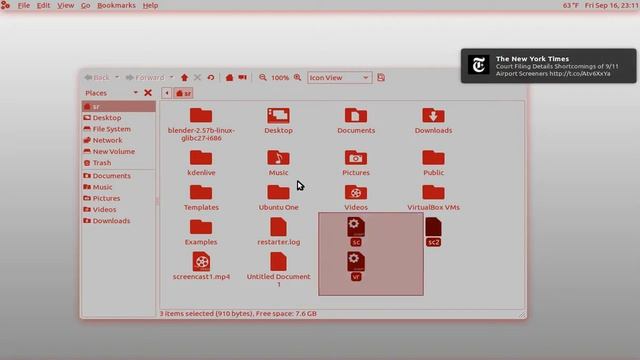Image resolution: width=640 pixels, height=360 pixels.
Task: Reset zoom with the 100% label
Action: point(280,78)
